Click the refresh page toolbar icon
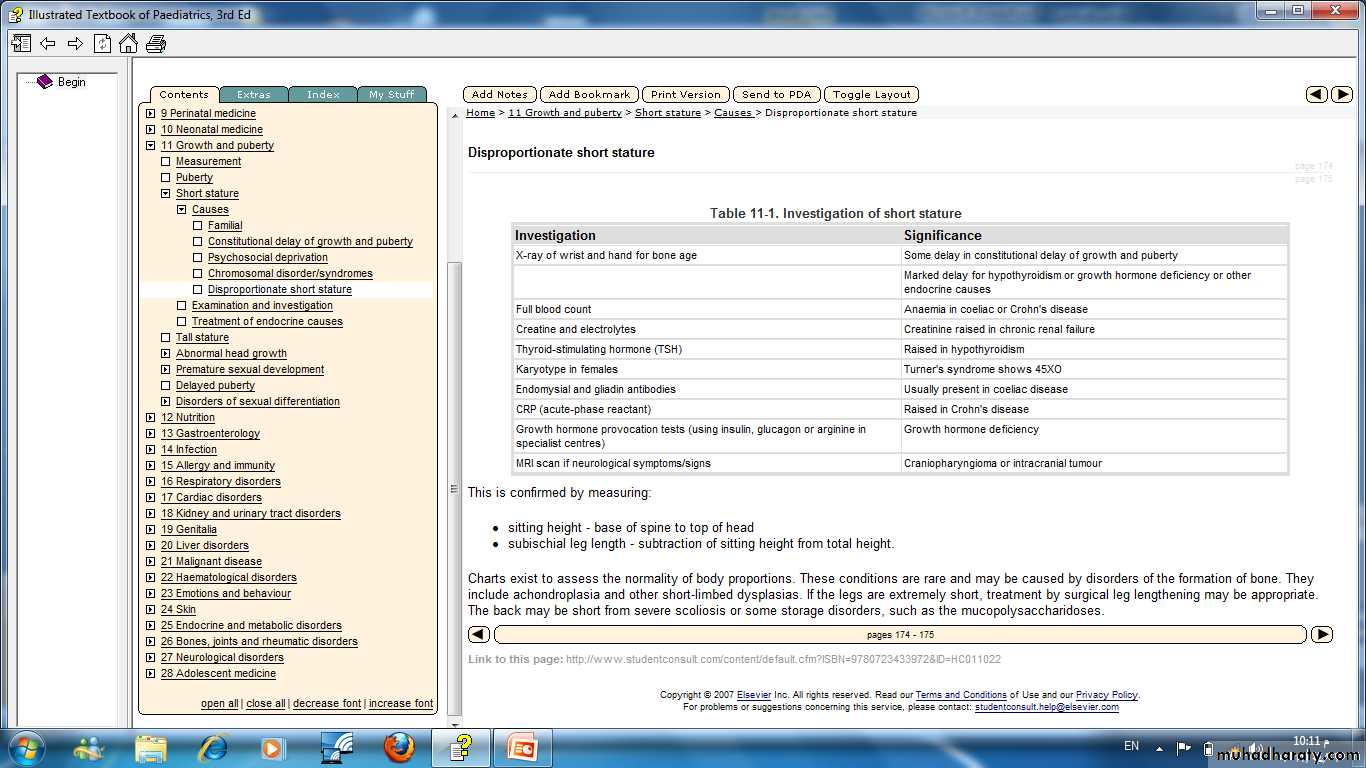Image resolution: width=1366 pixels, height=768 pixels. pyautogui.click(x=102, y=43)
